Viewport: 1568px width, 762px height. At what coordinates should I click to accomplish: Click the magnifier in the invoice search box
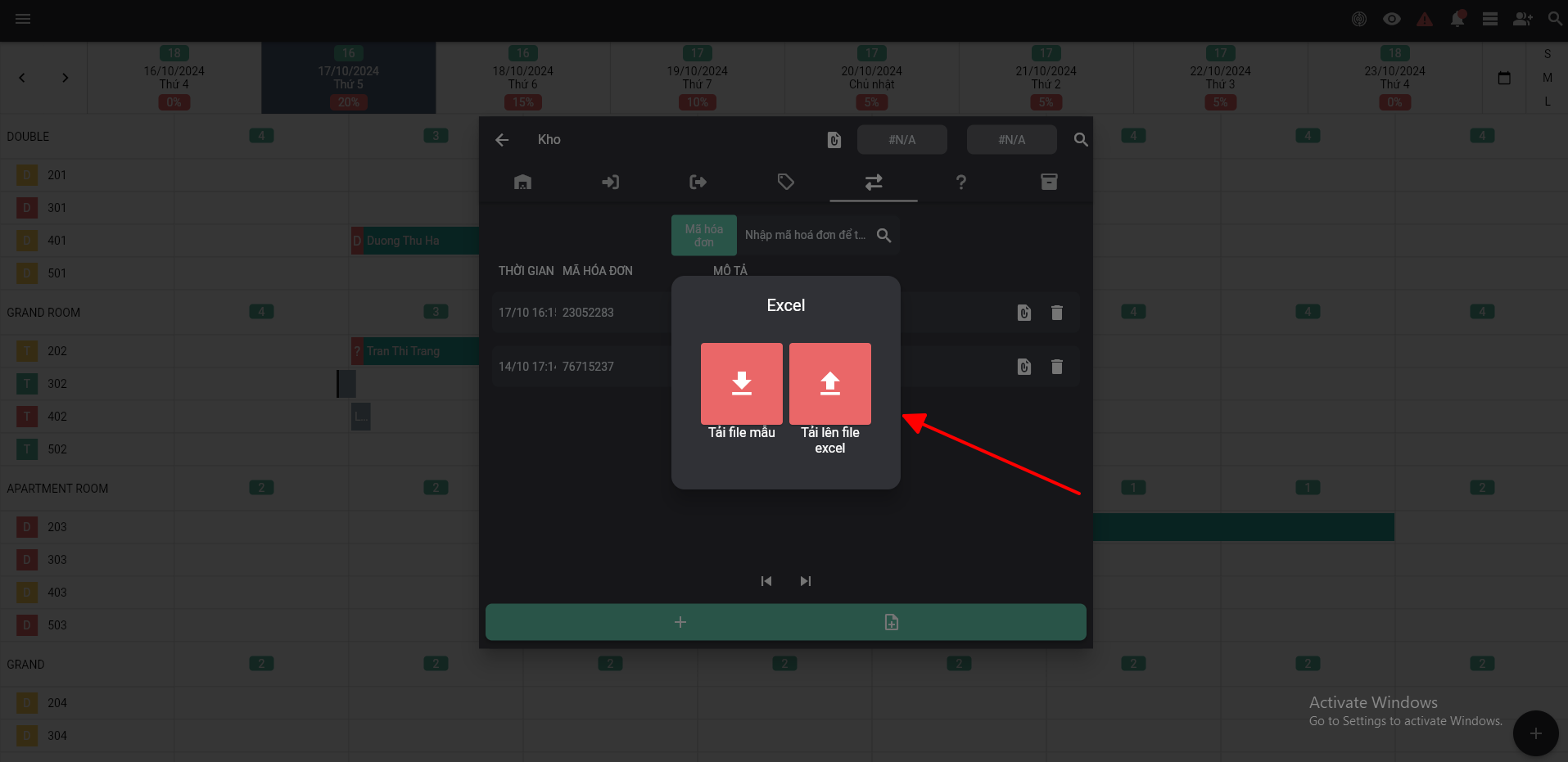click(883, 235)
